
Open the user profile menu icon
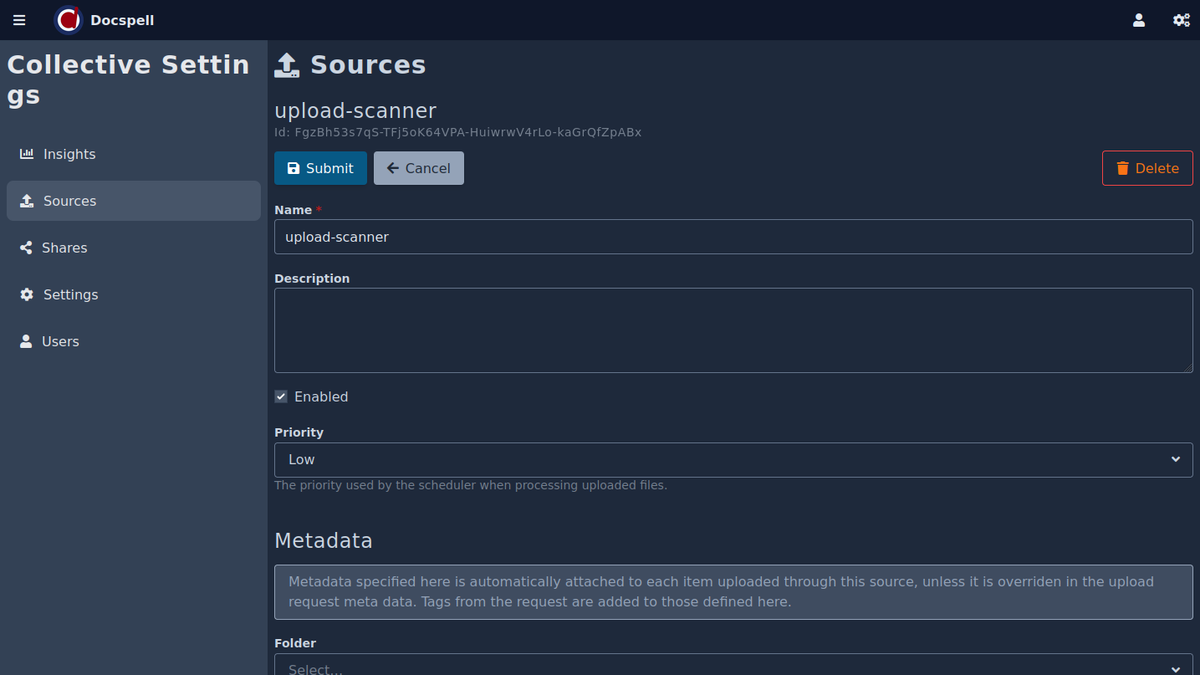pos(1138,20)
